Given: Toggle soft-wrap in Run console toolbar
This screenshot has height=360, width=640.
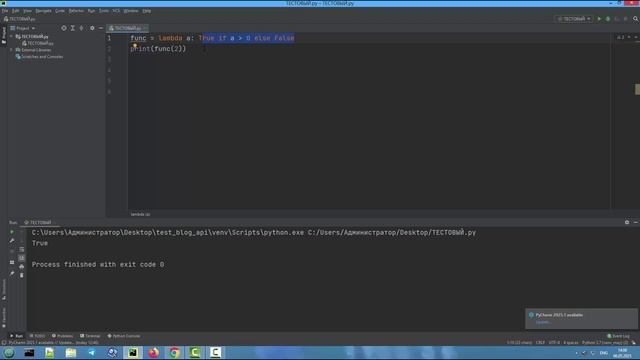Looking at the screenshot, I should 22,249.
